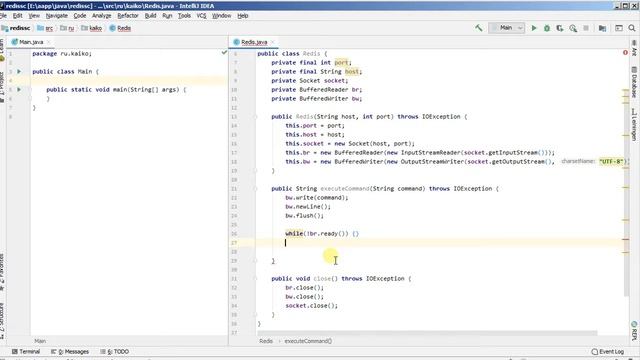640x360 pixels.
Task: Click the package ru.kaiko; line
Action: tap(62, 53)
